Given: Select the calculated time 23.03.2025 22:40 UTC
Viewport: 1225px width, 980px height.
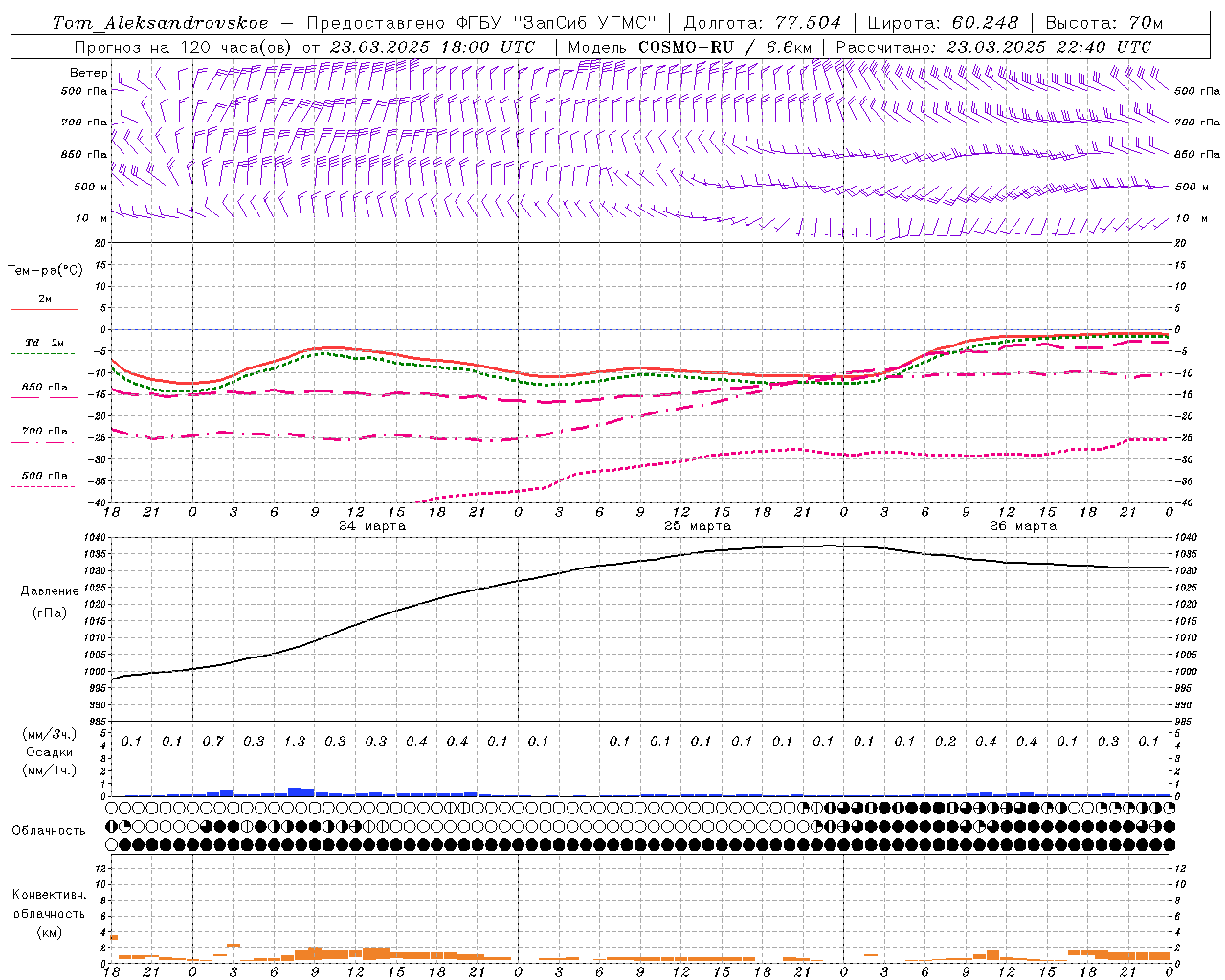Looking at the screenshot, I should pyautogui.click(x=1049, y=46).
